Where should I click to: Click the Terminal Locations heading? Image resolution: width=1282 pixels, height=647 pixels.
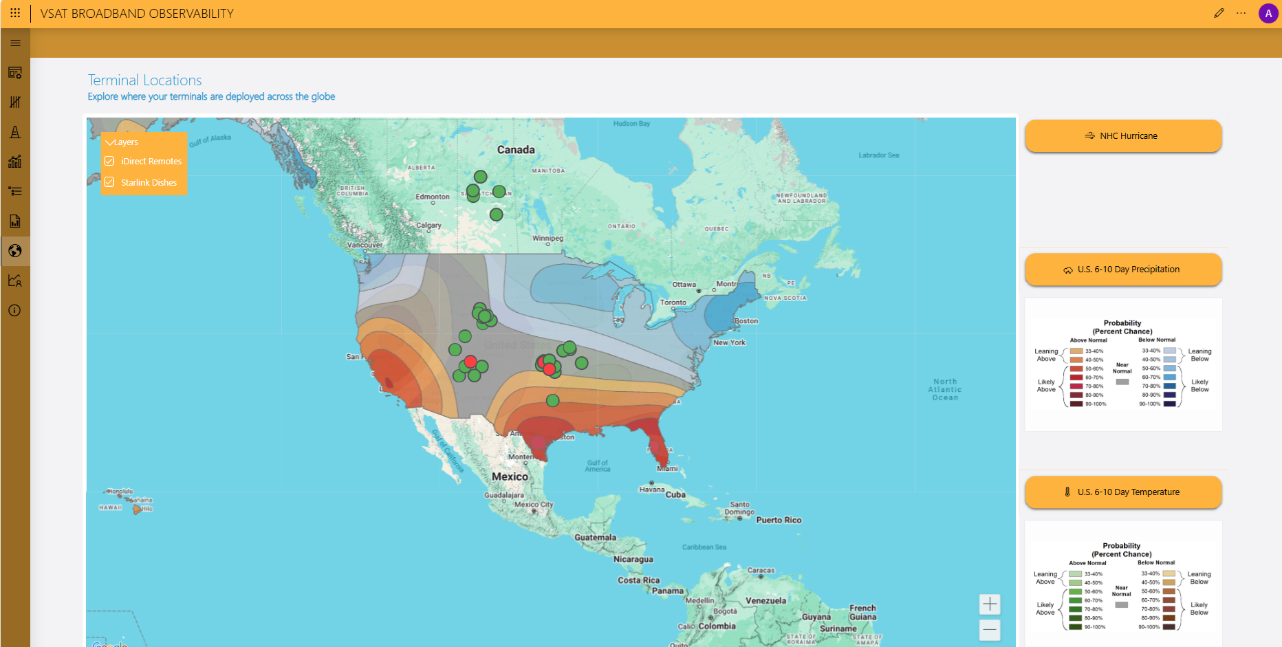point(145,80)
